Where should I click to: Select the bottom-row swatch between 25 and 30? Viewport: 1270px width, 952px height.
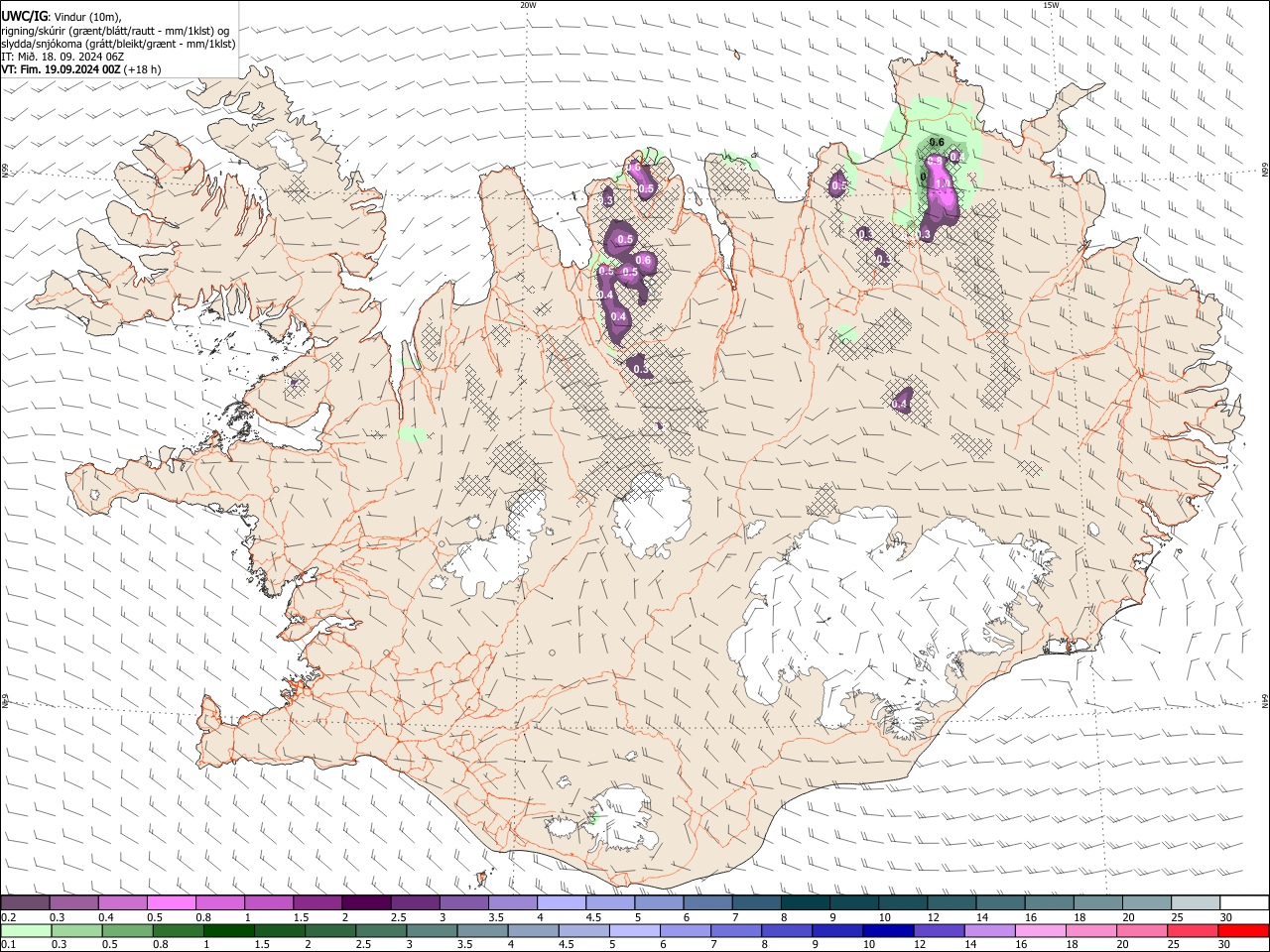coord(1194,930)
